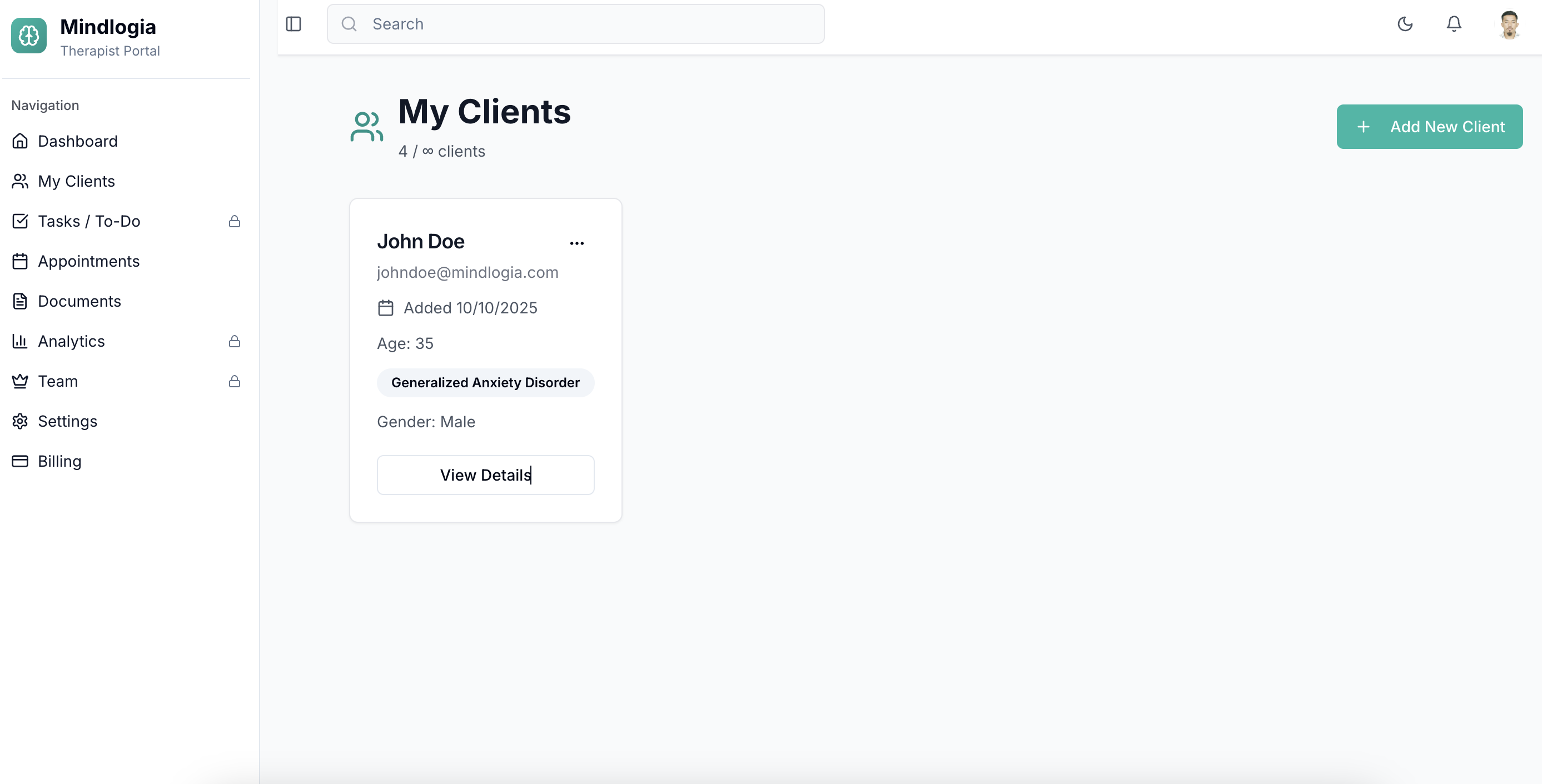Click the Documents file icon

tap(20, 301)
